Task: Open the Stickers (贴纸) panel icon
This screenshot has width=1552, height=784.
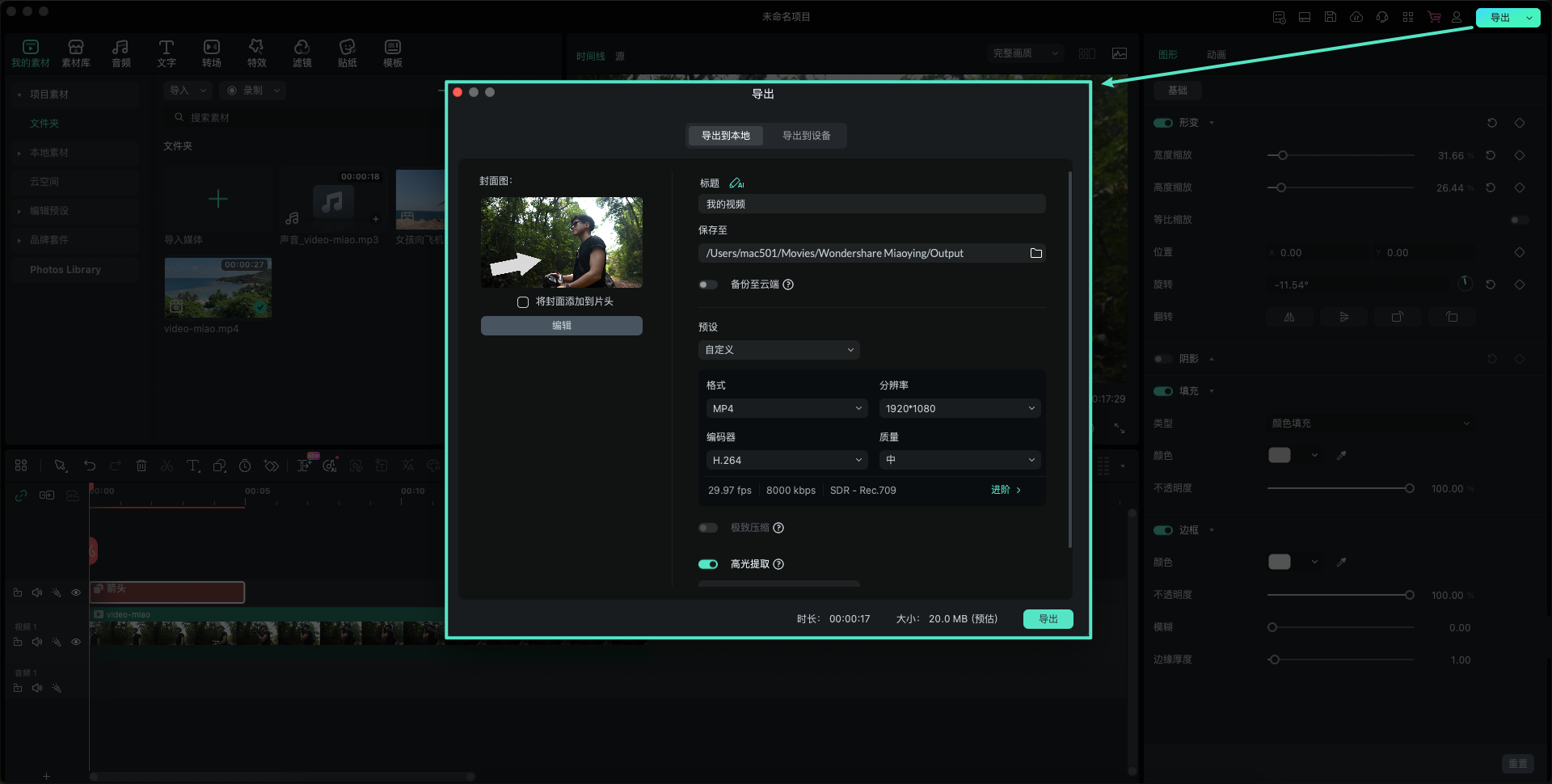Action: coord(348,53)
